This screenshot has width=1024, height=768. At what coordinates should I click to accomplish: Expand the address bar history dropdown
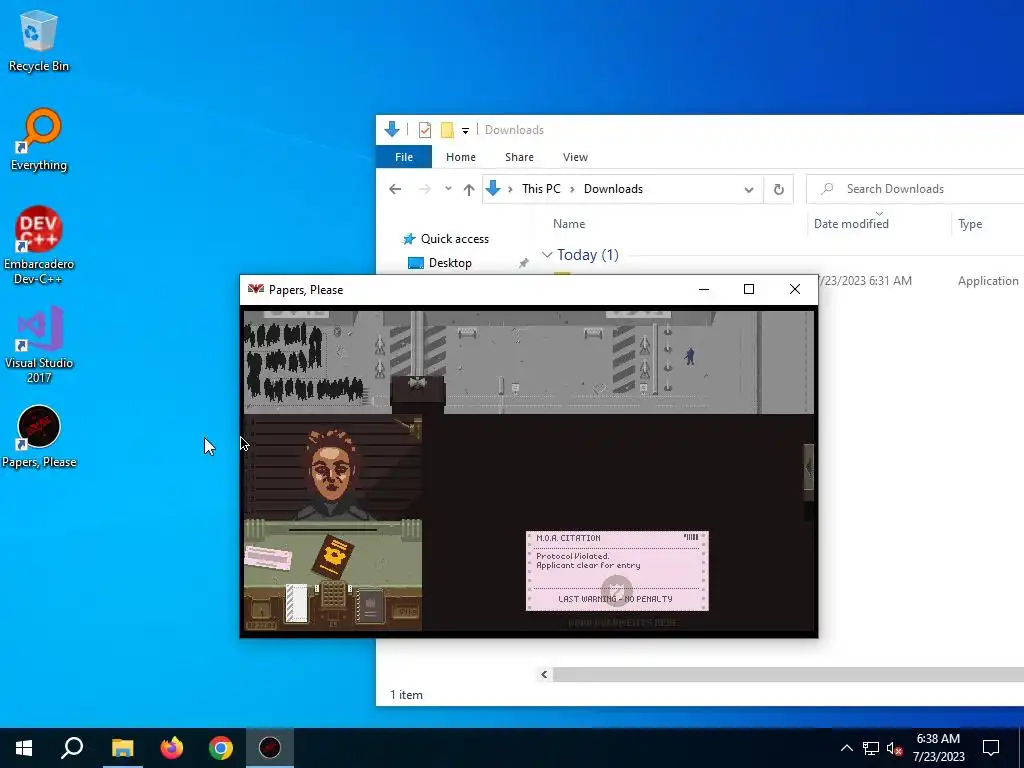pos(748,189)
